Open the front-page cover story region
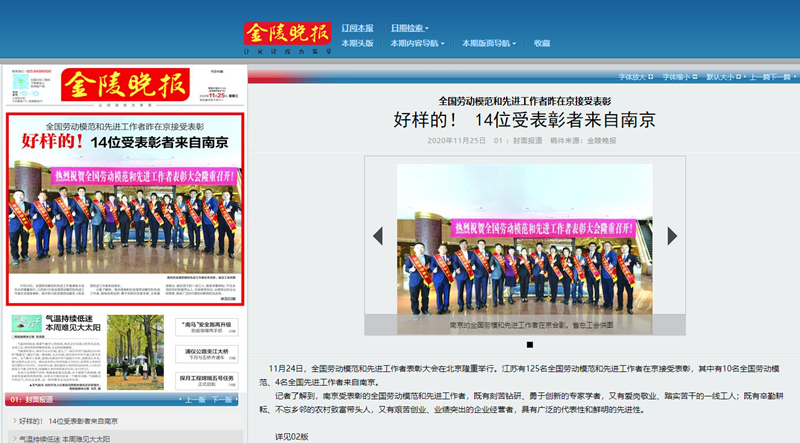This screenshot has width=800, height=443. (125, 209)
